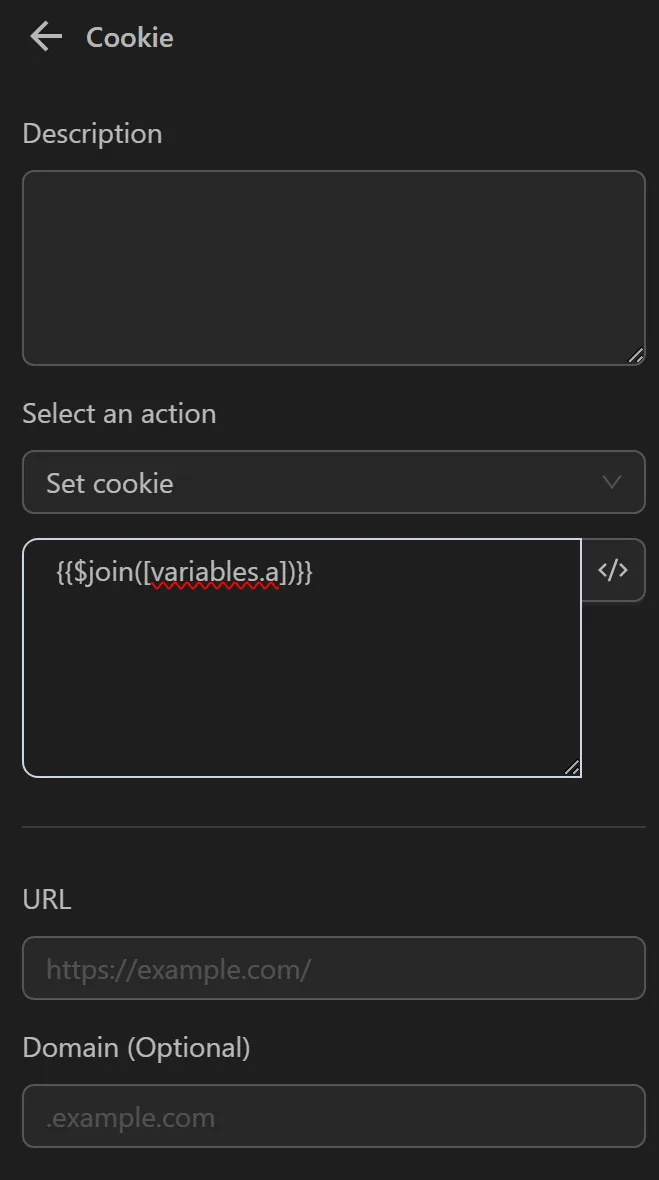
Task: Click the Domain (Optional) input box
Action: pos(334,1116)
